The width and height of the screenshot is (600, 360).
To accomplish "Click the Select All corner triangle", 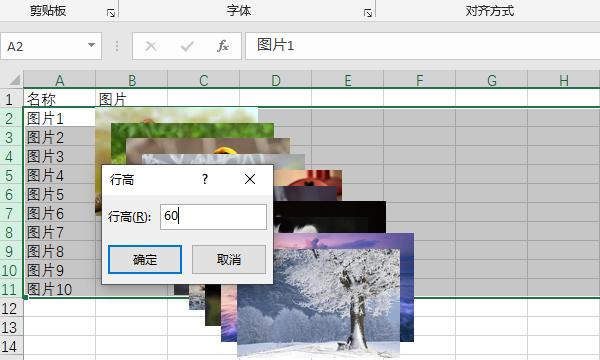I will [15, 80].
